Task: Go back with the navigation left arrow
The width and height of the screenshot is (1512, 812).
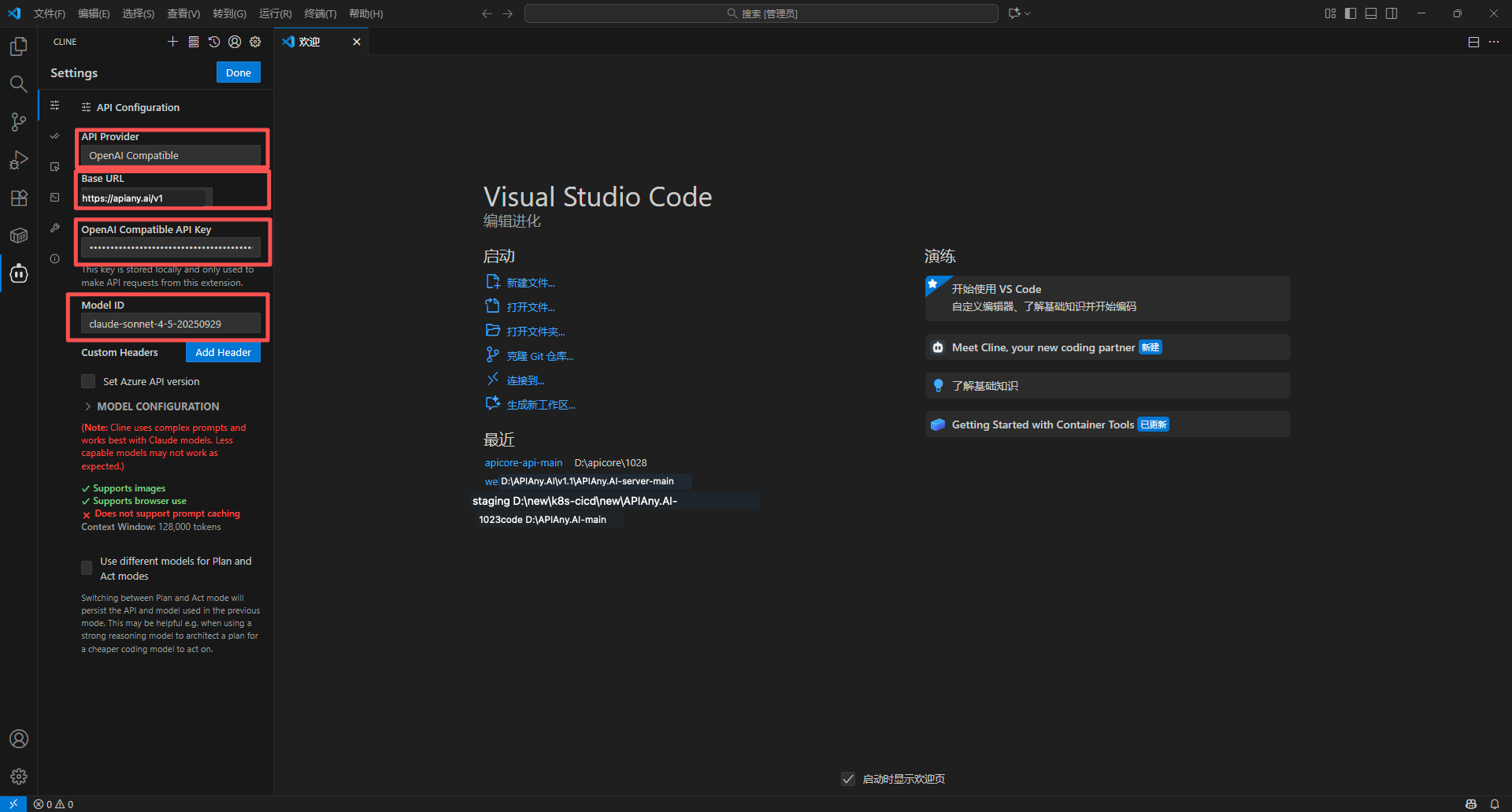Action: [487, 13]
